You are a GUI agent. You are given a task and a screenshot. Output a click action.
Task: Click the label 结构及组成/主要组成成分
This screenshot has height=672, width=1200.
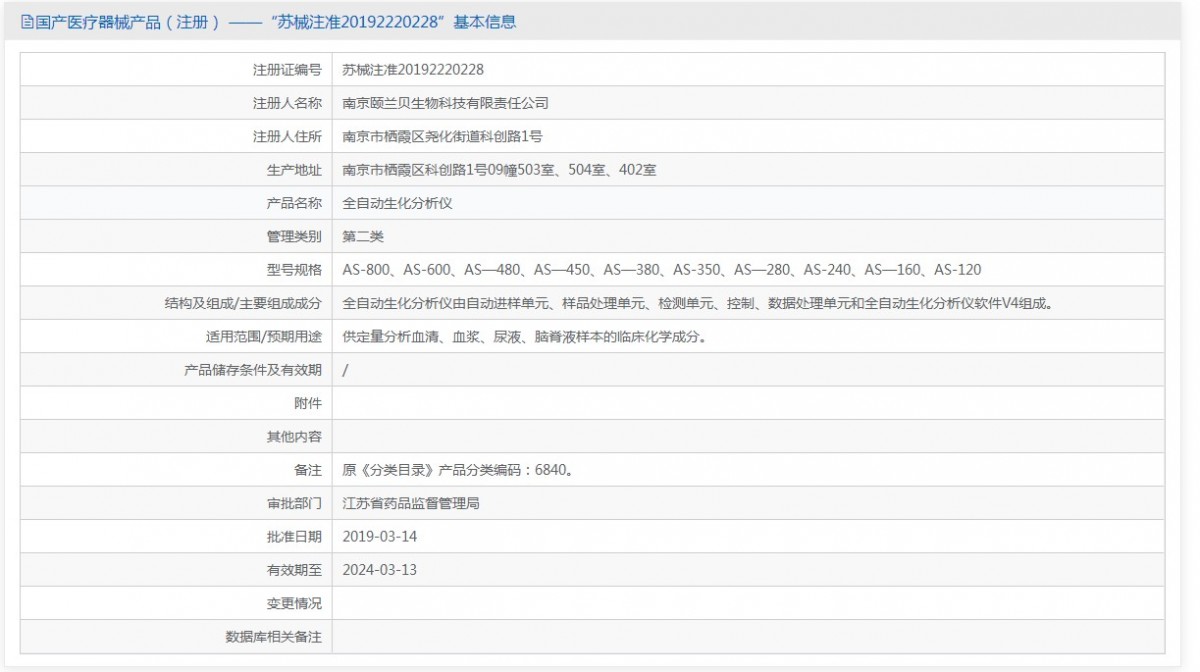(244, 303)
